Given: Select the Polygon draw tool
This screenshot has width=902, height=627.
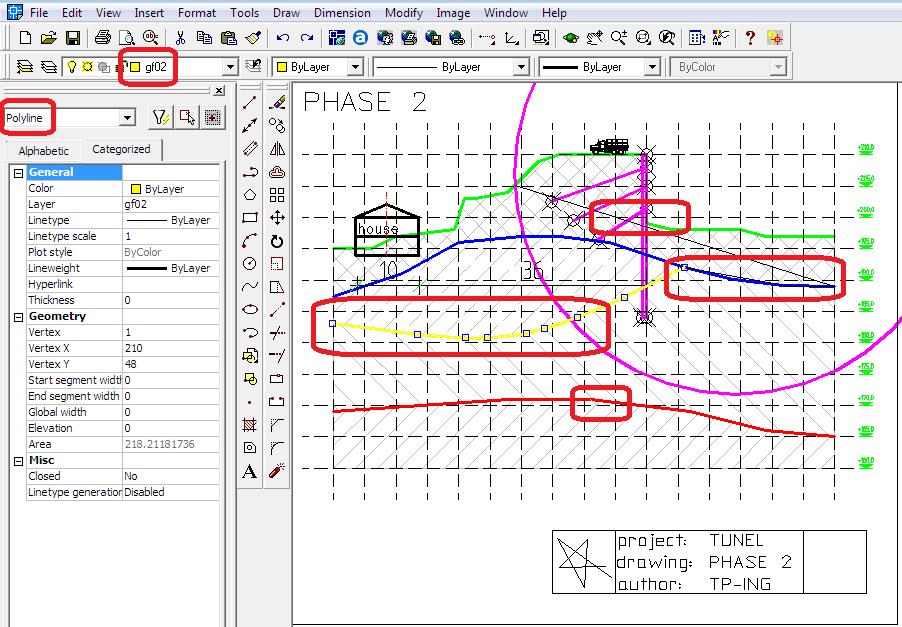Looking at the screenshot, I should 250,195.
